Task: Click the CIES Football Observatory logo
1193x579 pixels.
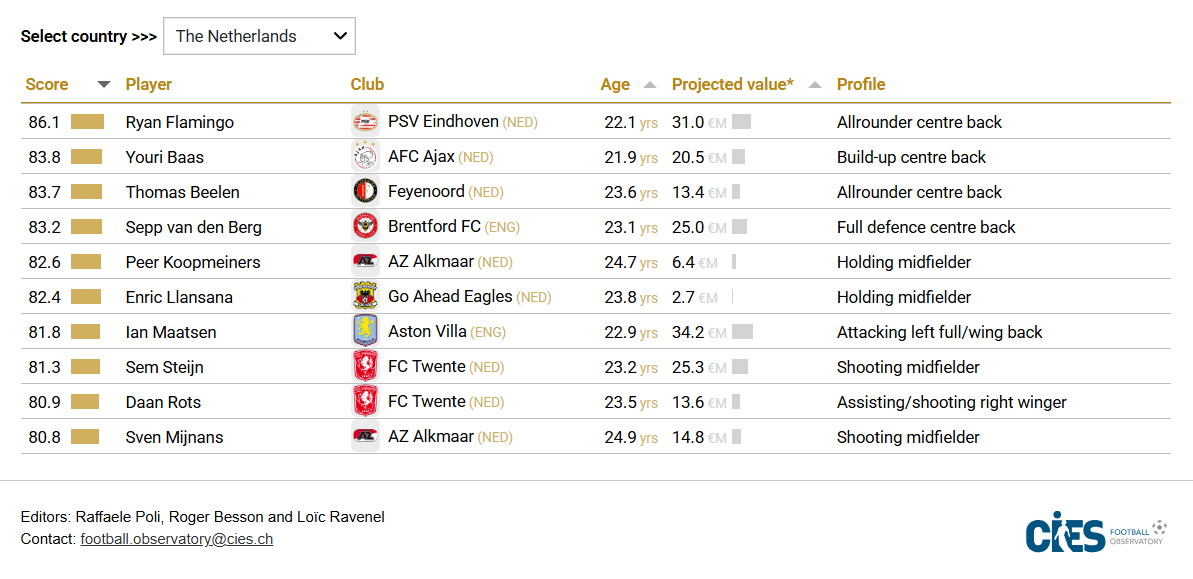Action: [x=1095, y=533]
